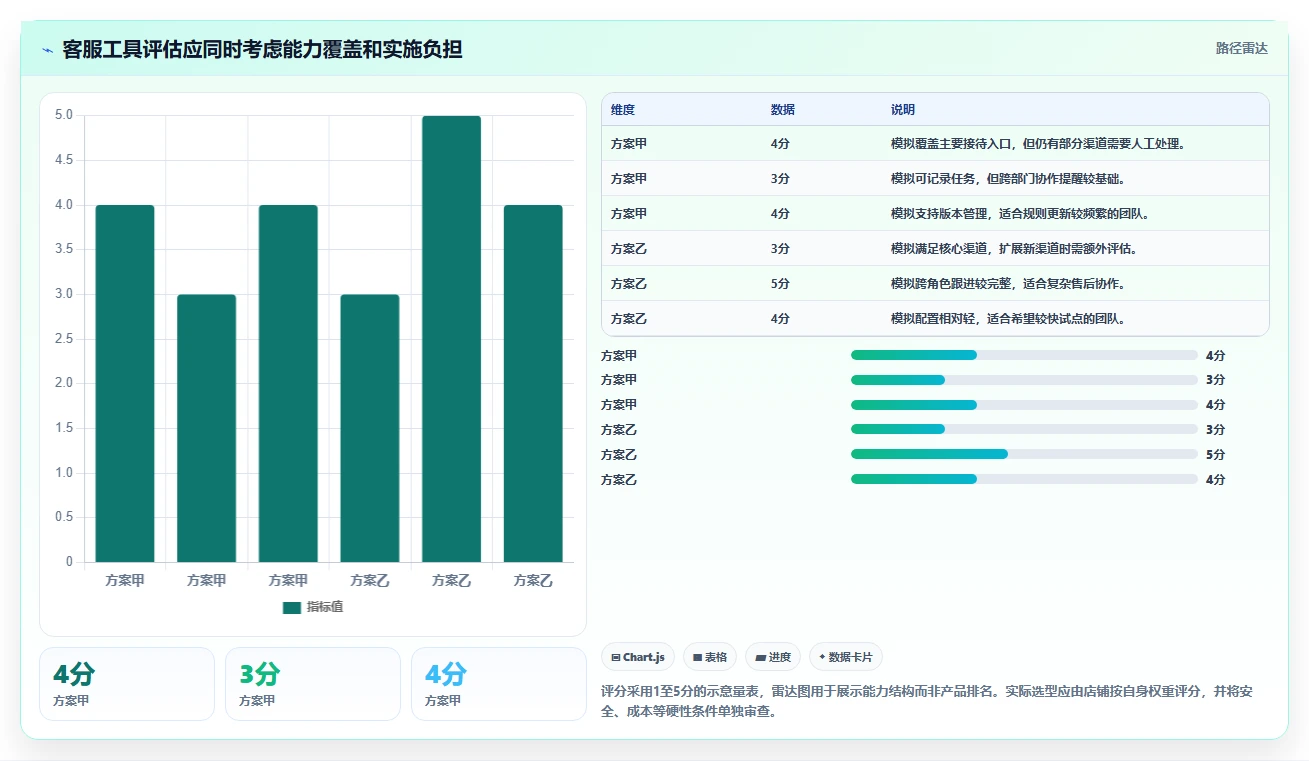Screen dimensions: 1309x761
Task: Click the 1.5 y-axis label
Action: pyautogui.click(x=64, y=428)
